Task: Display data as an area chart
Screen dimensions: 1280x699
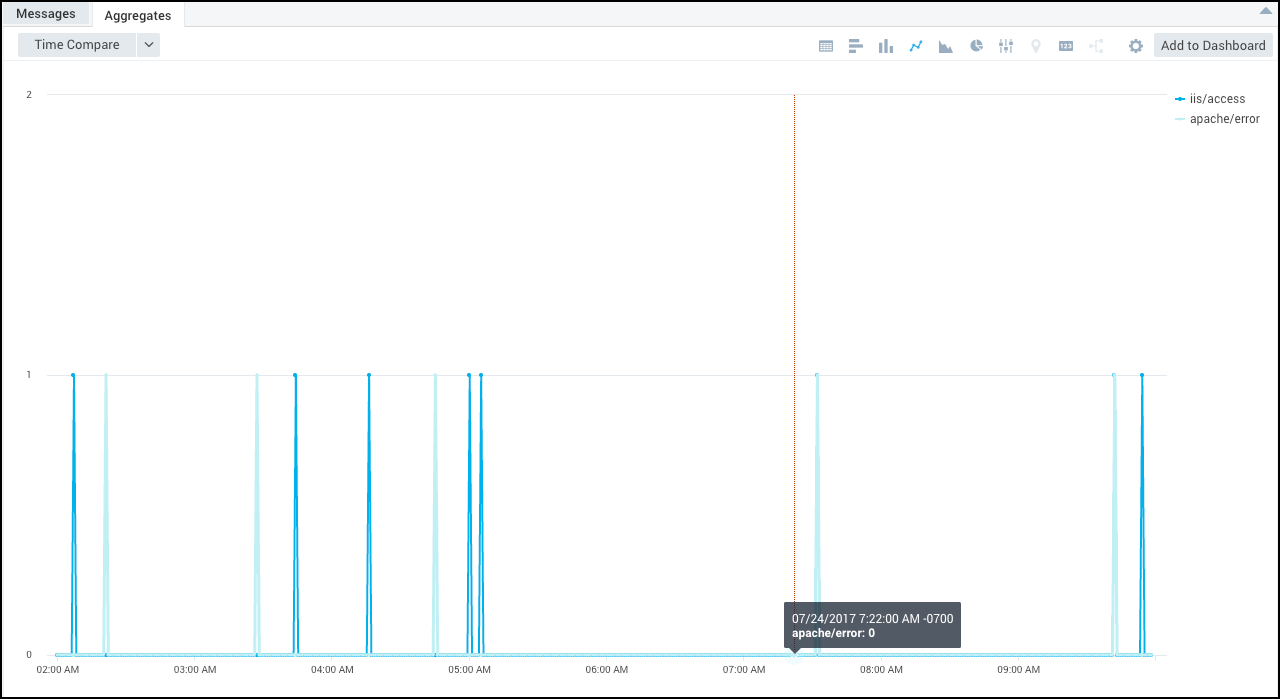Action: [946, 45]
